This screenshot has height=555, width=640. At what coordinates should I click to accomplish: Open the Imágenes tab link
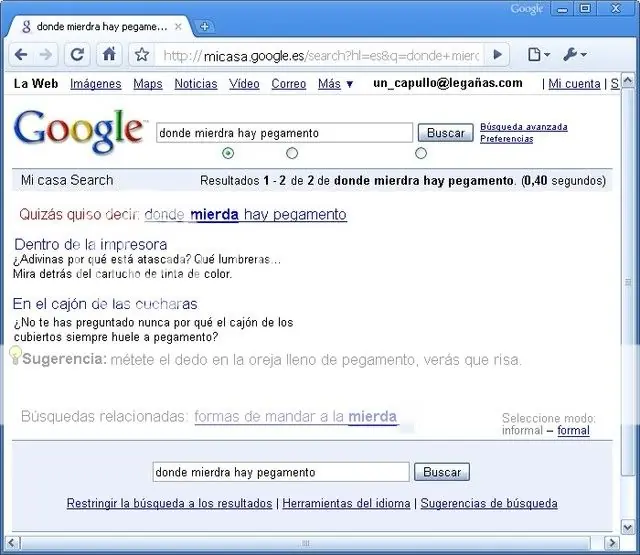pos(96,84)
